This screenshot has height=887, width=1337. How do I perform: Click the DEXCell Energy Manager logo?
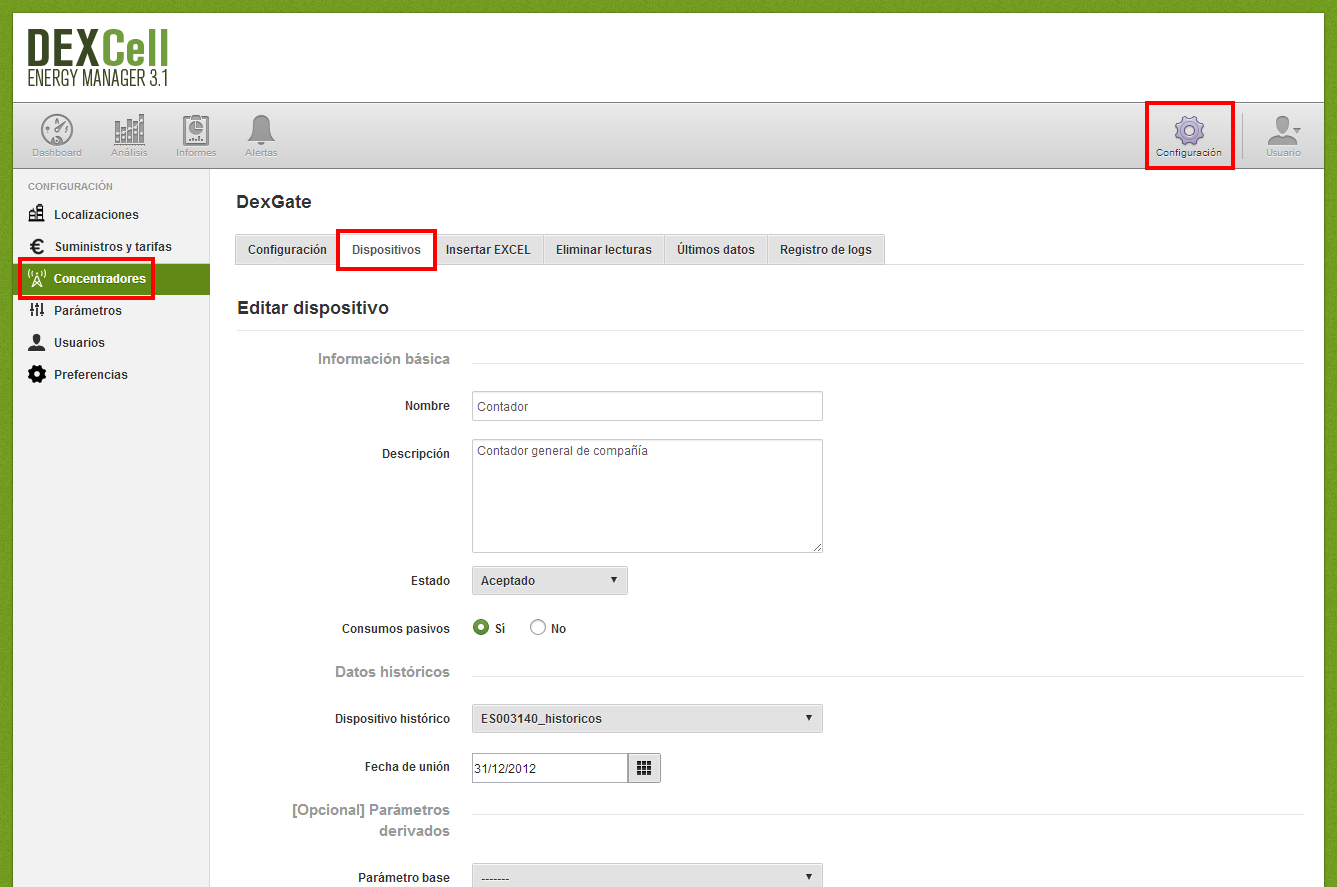(x=98, y=57)
